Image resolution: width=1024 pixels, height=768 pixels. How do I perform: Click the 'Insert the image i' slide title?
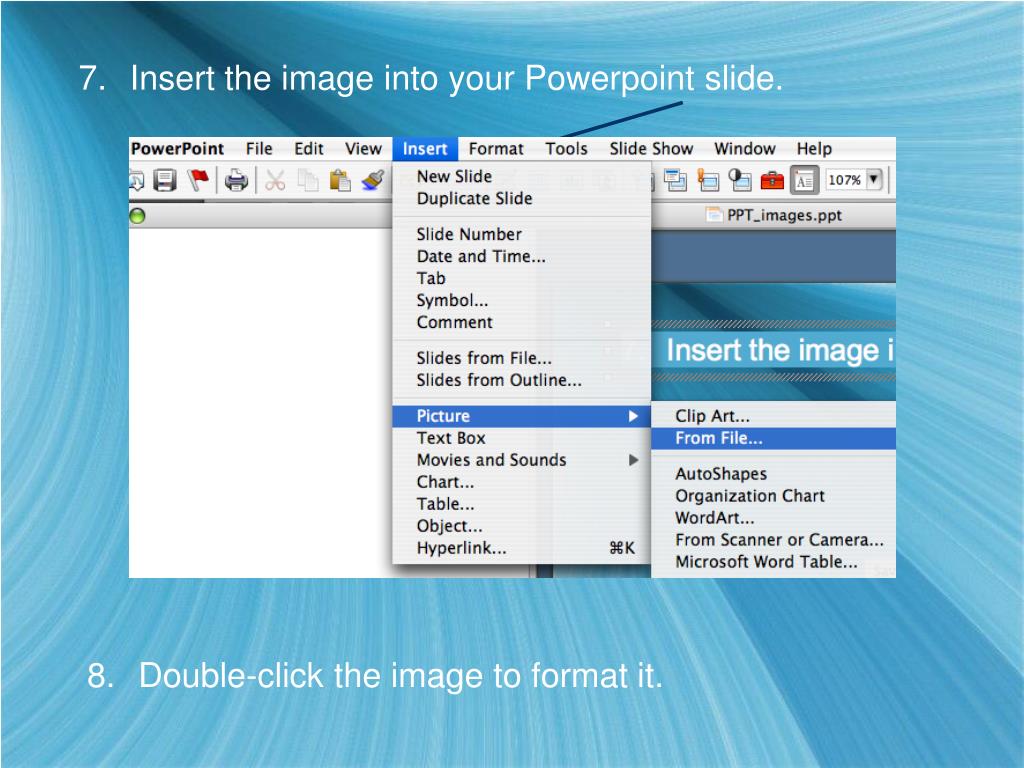tap(780, 350)
